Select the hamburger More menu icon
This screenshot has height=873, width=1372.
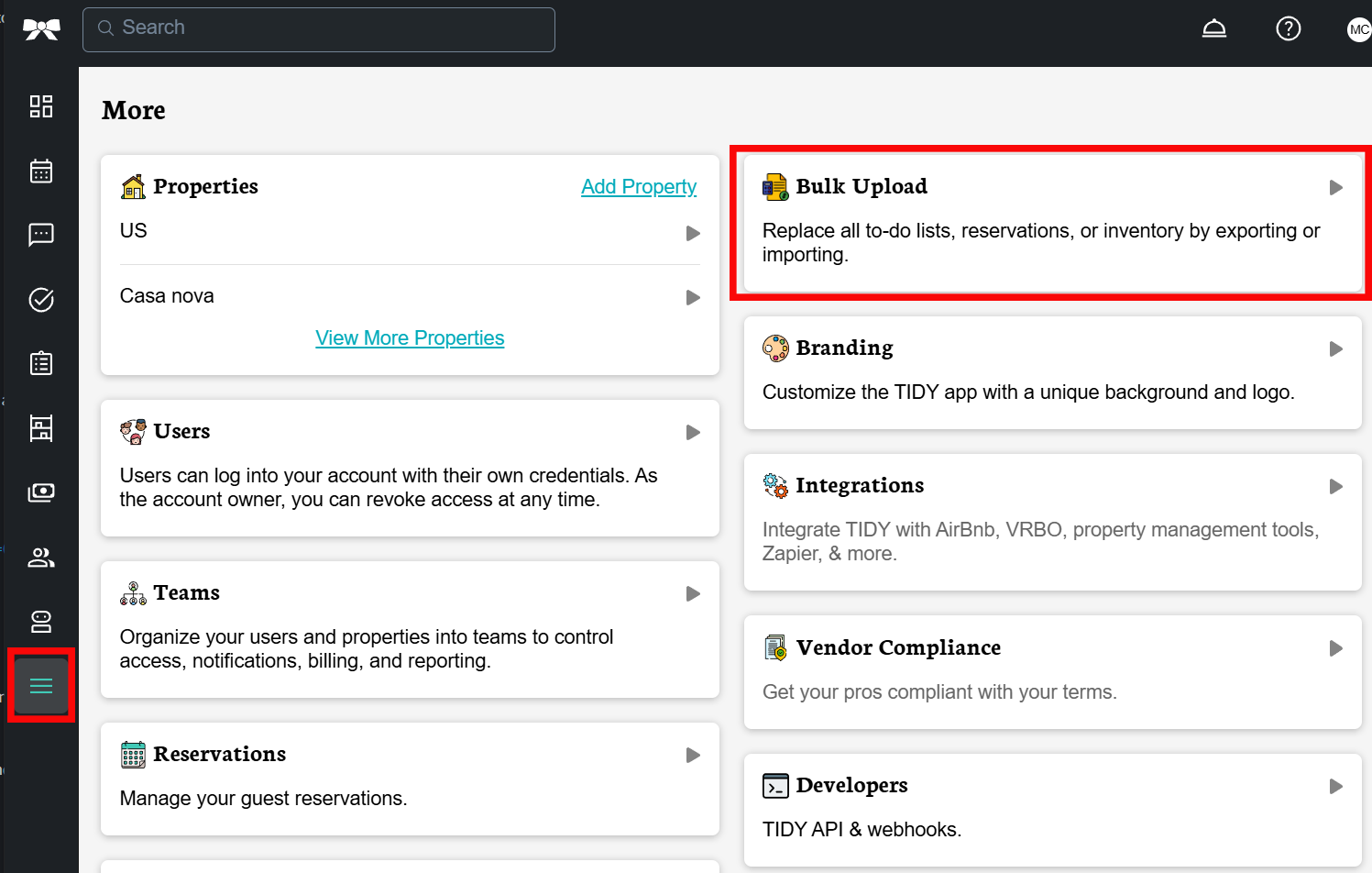[41, 686]
